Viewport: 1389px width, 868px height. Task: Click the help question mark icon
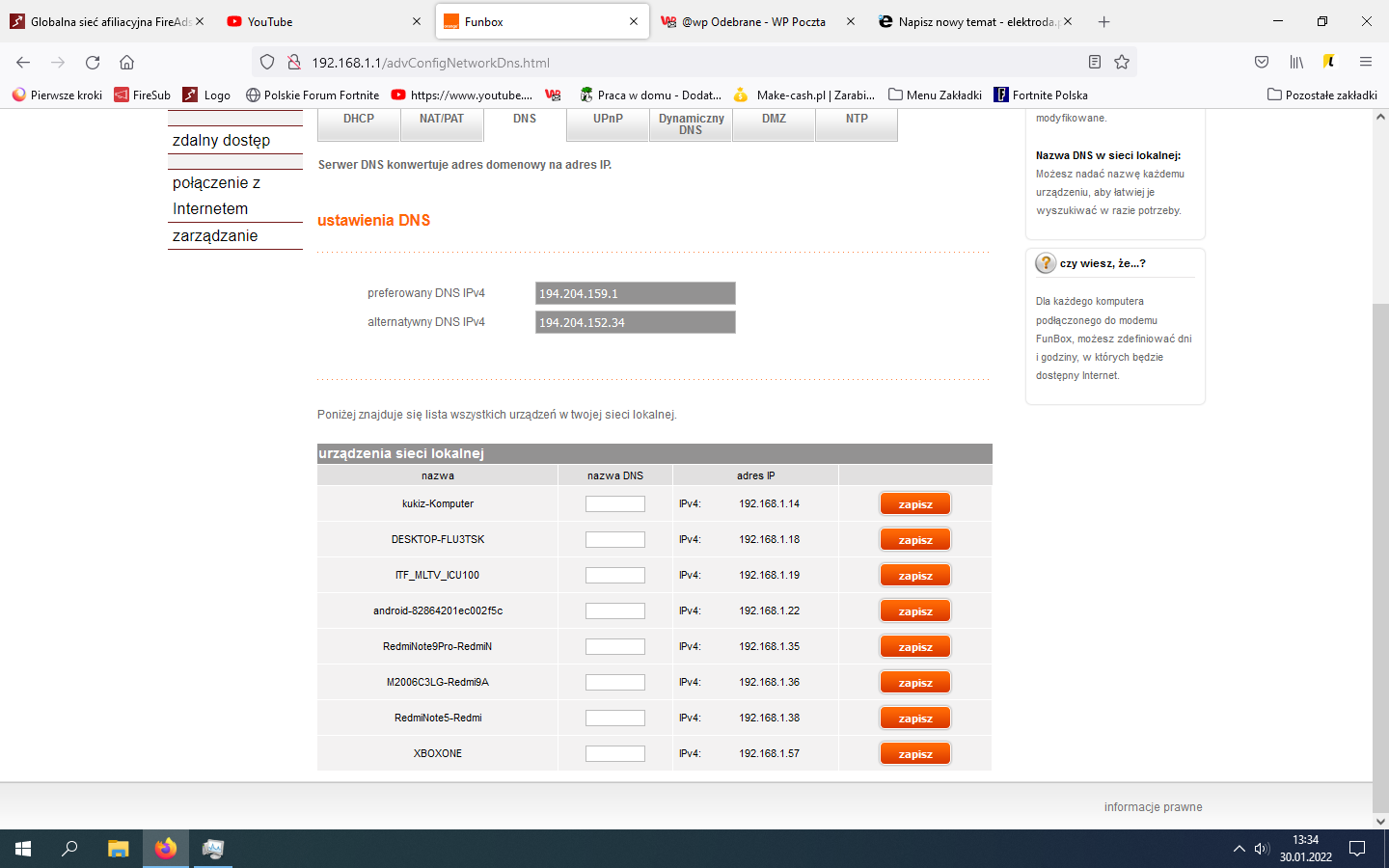click(x=1046, y=263)
